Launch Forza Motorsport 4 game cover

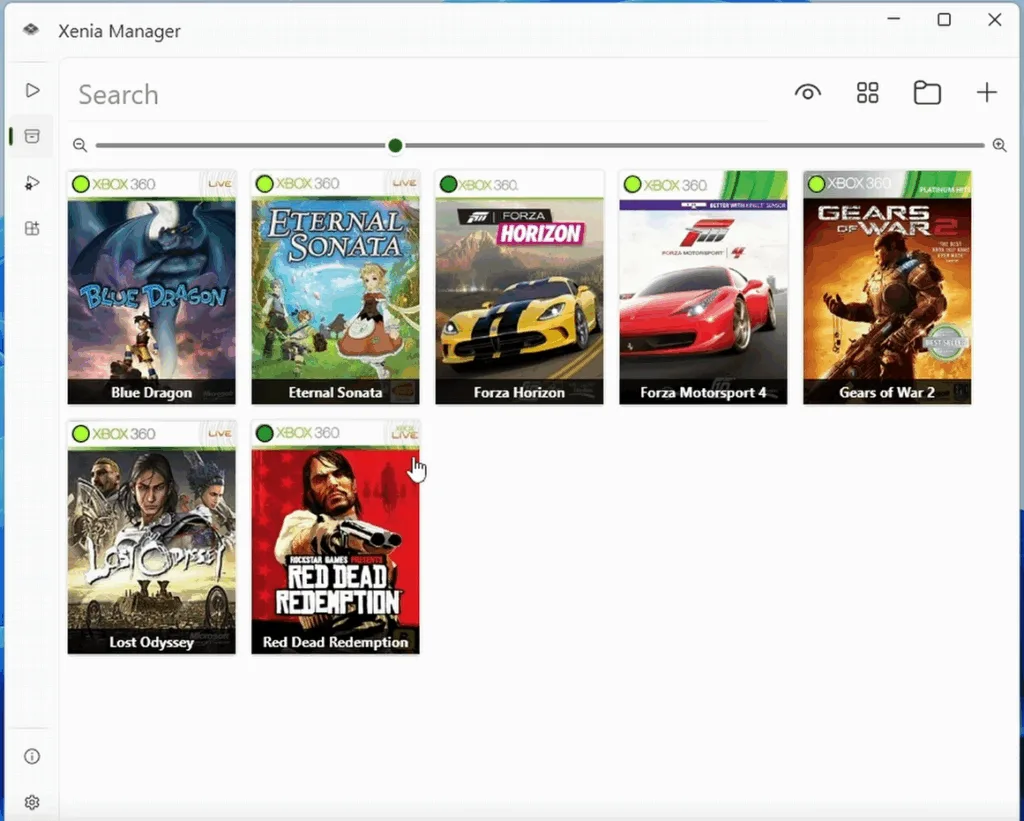click(x=703, y=287)
